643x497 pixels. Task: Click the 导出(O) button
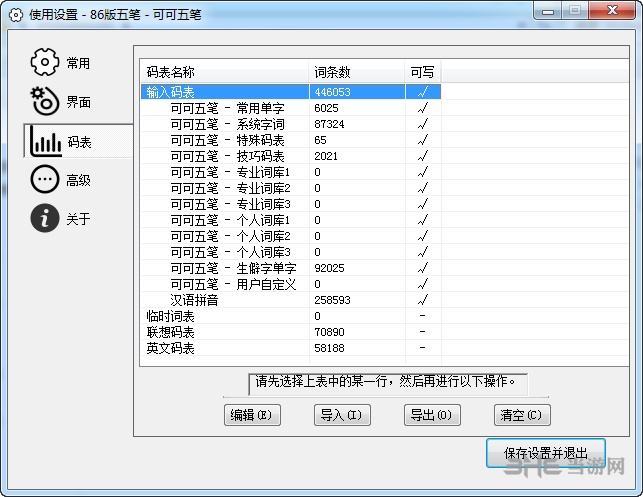(432, 415)
